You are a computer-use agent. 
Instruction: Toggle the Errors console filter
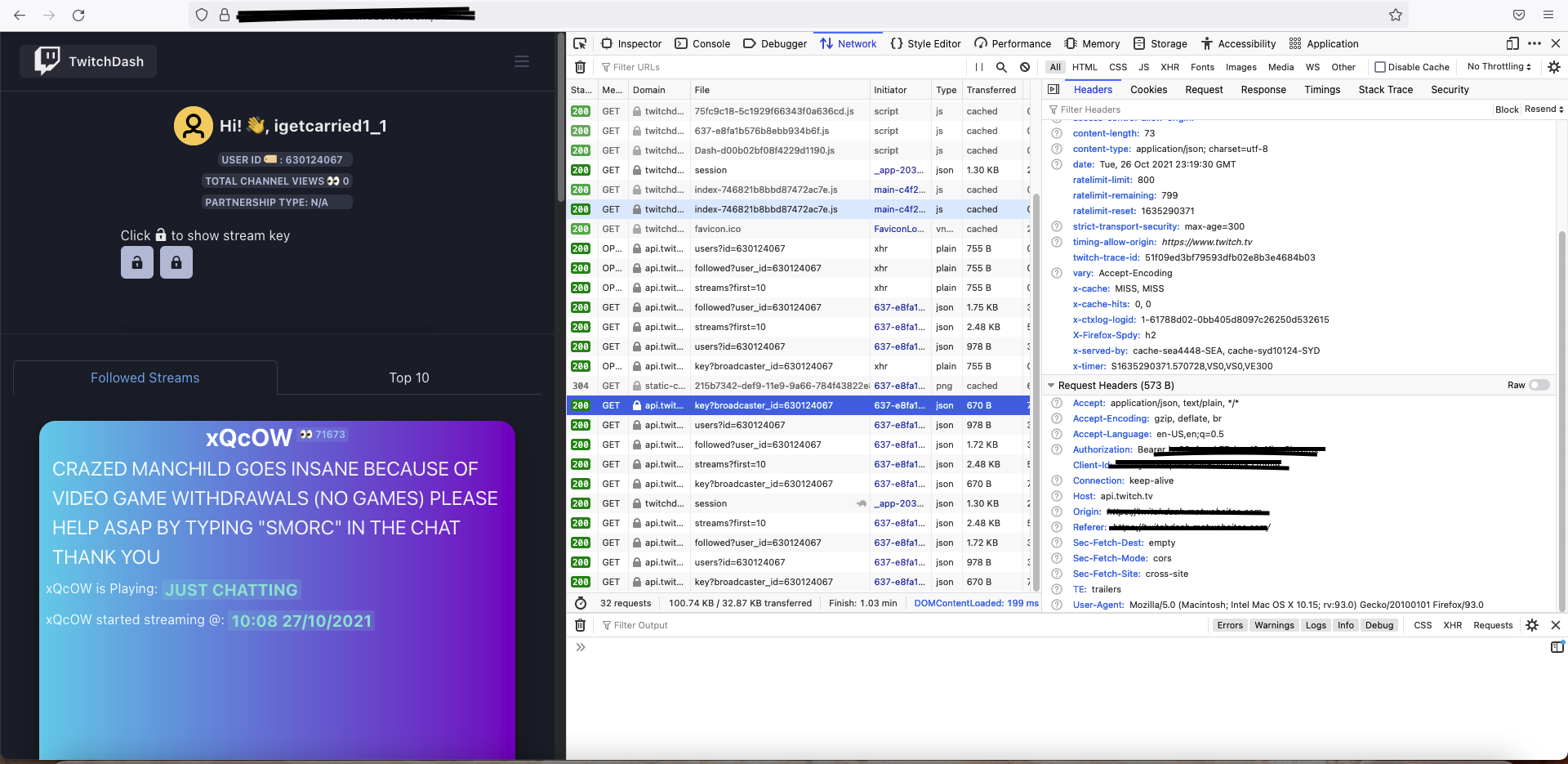click(1230, 625)
